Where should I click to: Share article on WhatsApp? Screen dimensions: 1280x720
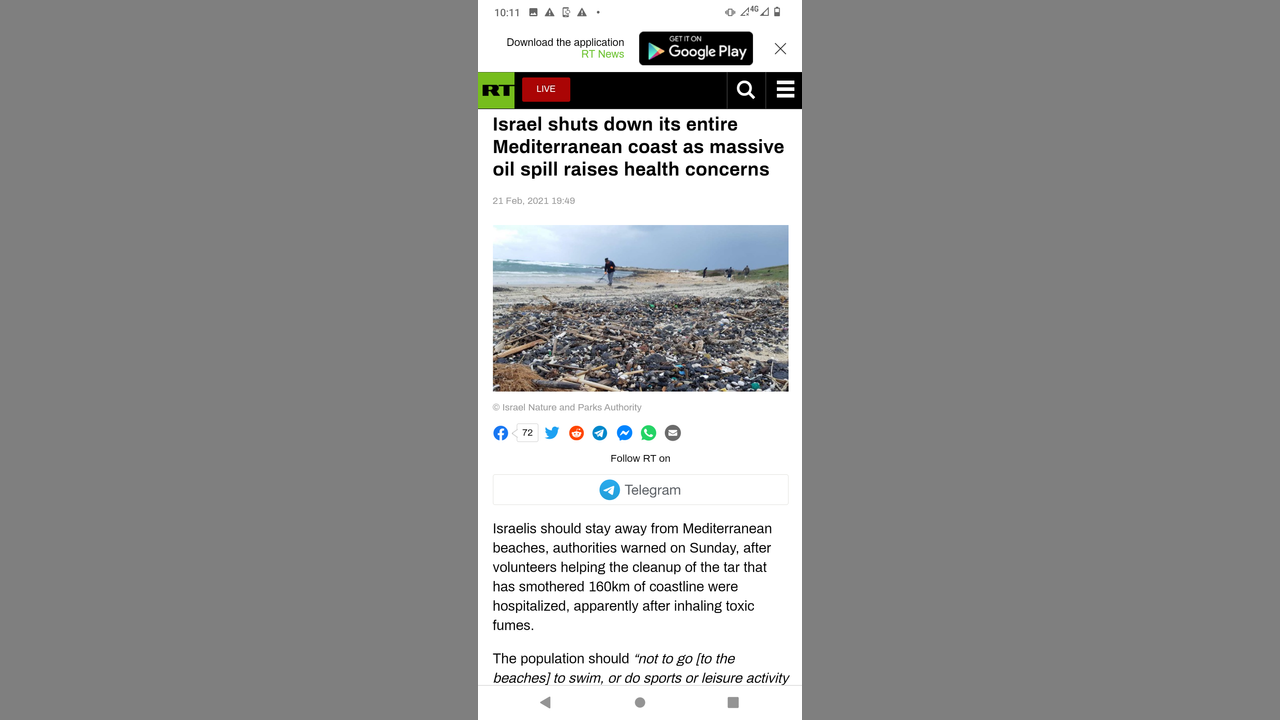click(x=649, y=433)
